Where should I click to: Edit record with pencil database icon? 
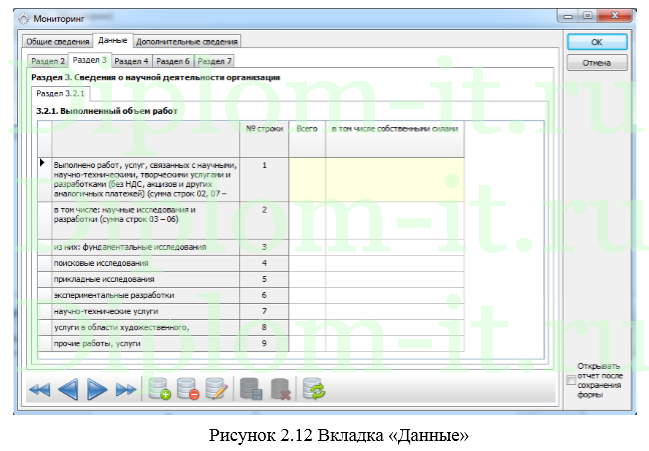pyautogui.click(x=216, y=390)
